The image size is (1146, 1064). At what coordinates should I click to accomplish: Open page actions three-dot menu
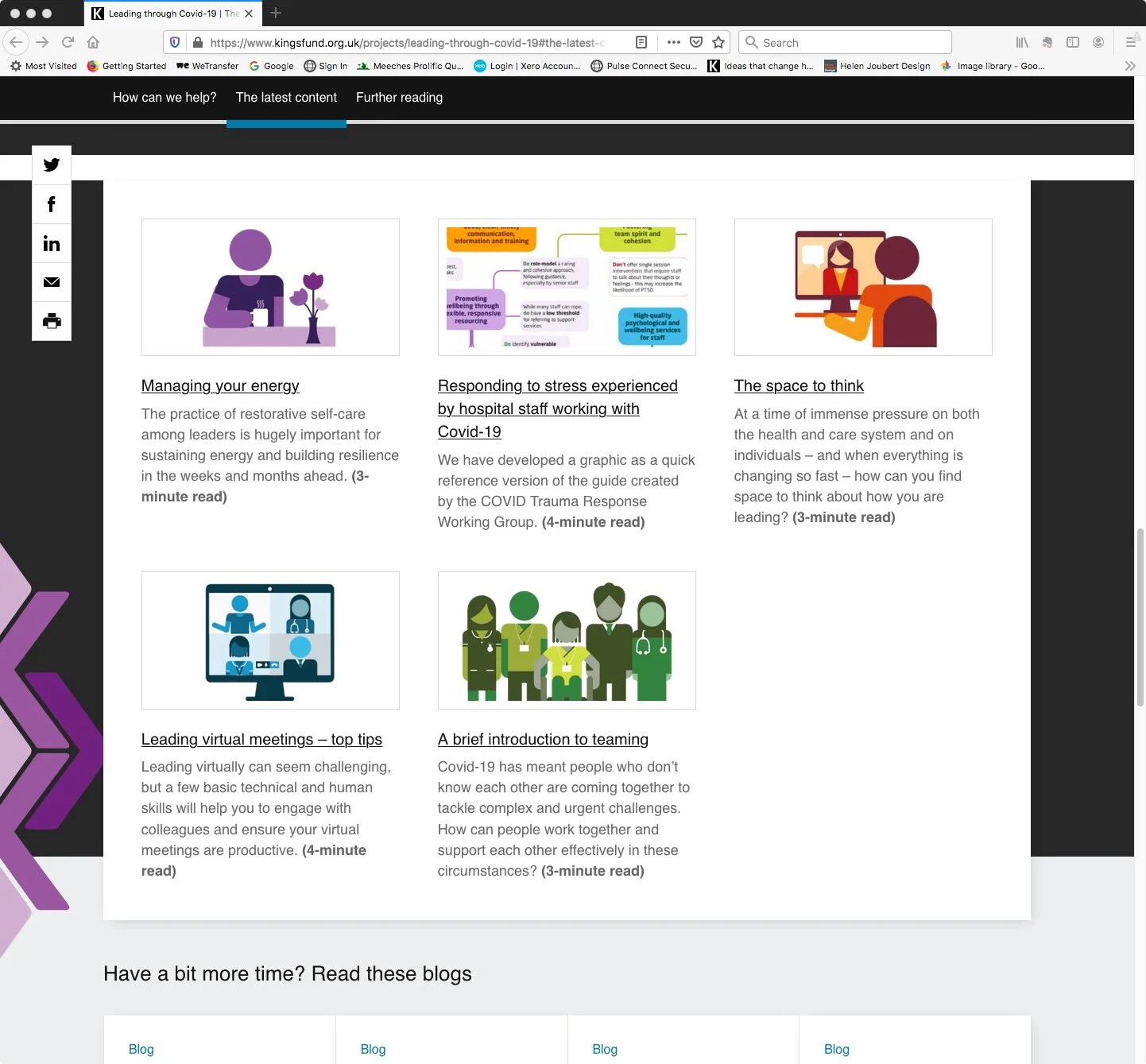tap(673, 42)
